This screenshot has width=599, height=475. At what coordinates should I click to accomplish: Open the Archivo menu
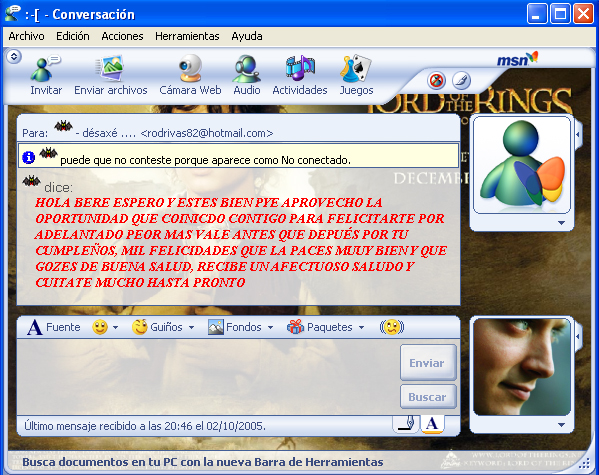(26, 36)
